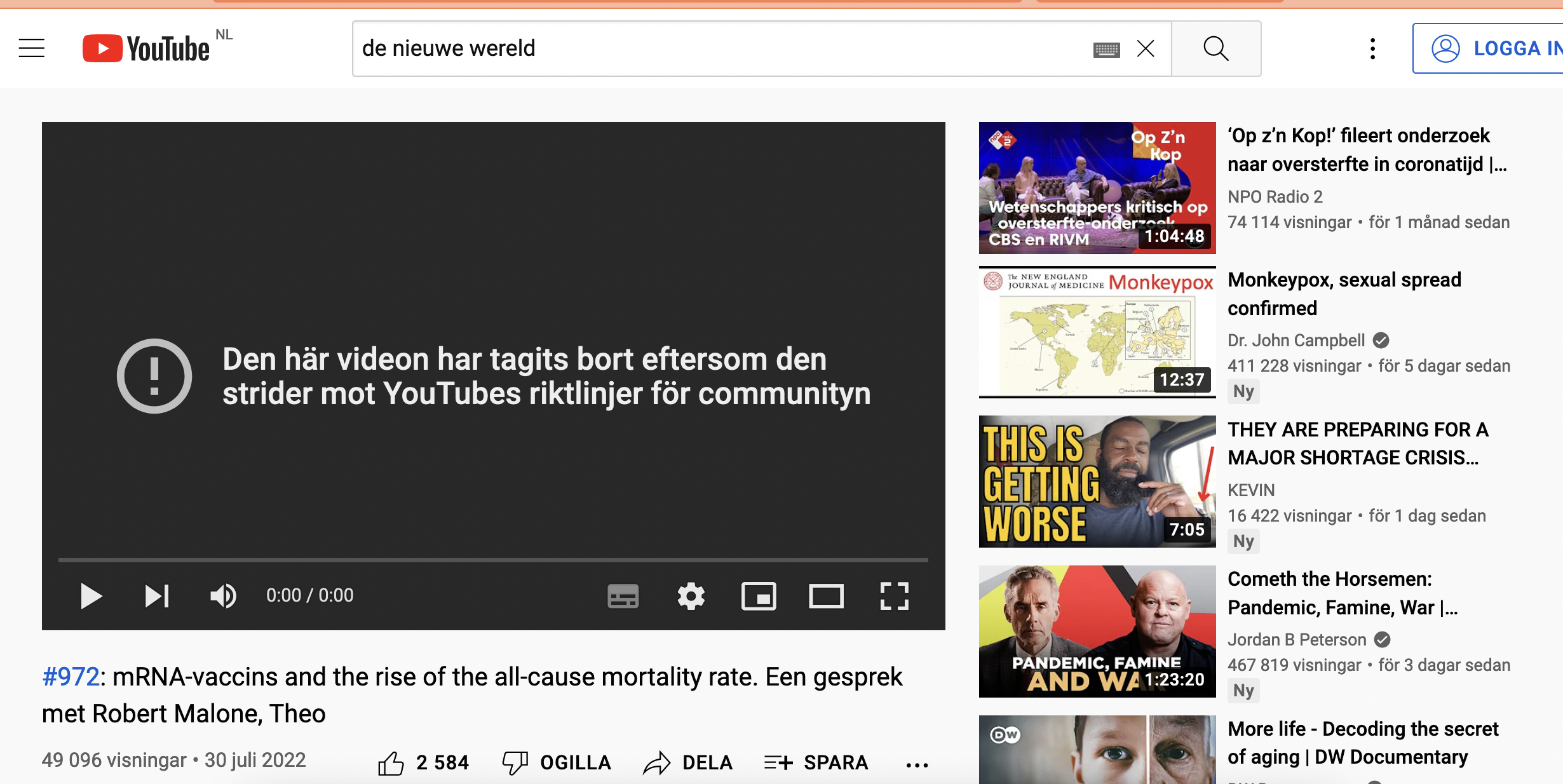This screenshot has height=784, width=1563.
Task: Open the player settings gear
Action: (x=691, y=596)
